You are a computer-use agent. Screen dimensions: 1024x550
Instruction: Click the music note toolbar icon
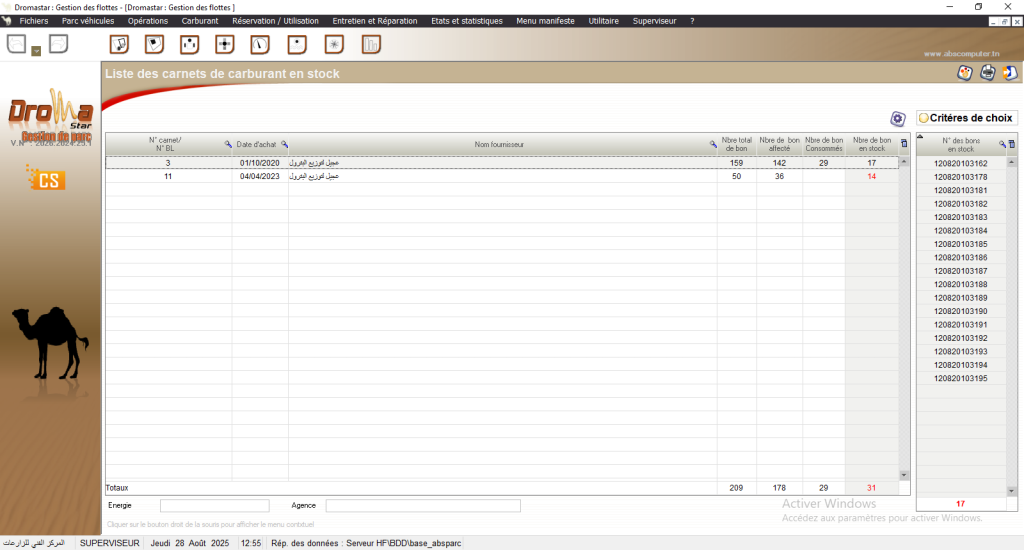point(119,44)
